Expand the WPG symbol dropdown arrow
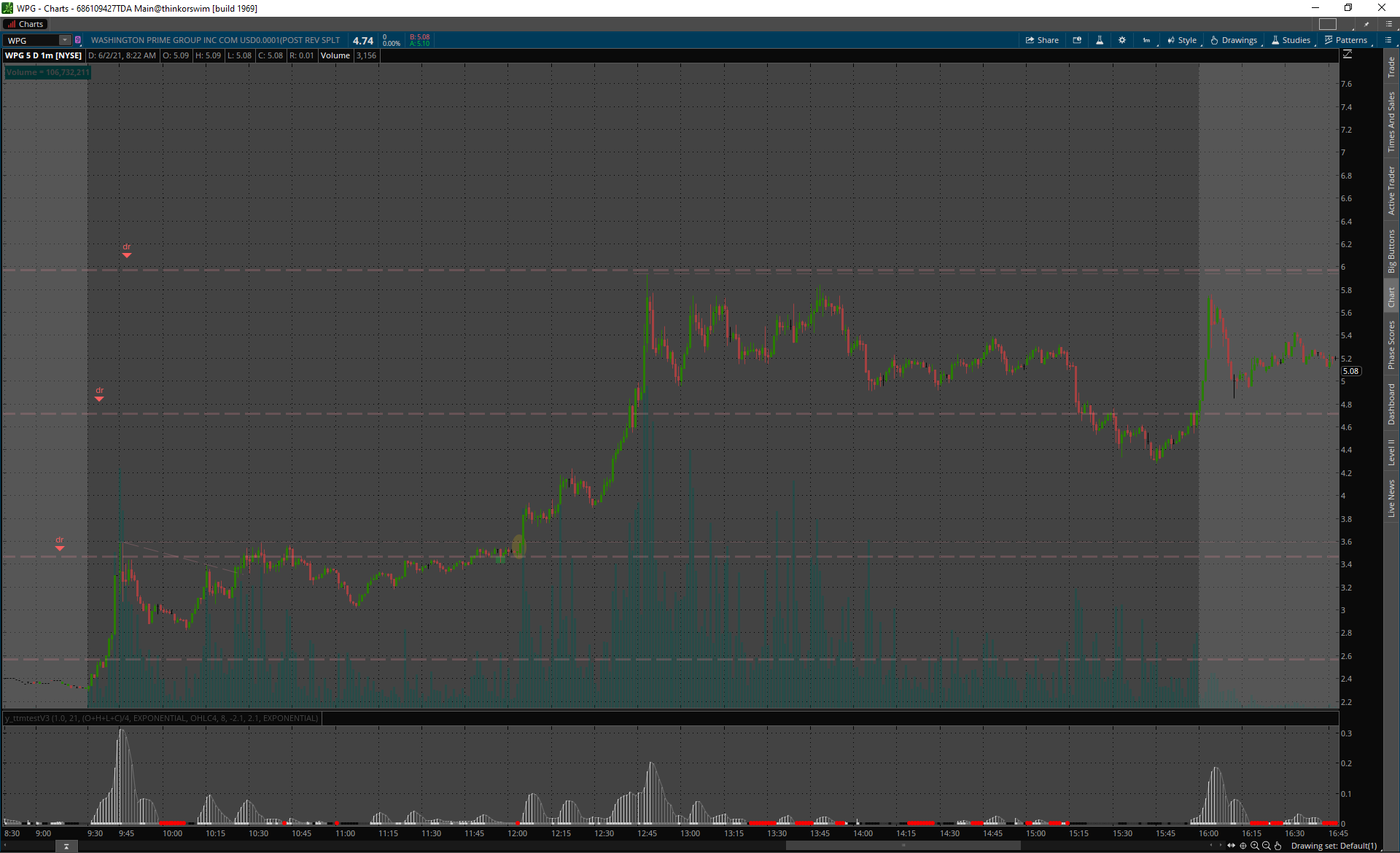Screen dimensions: 1400x853 65,41
